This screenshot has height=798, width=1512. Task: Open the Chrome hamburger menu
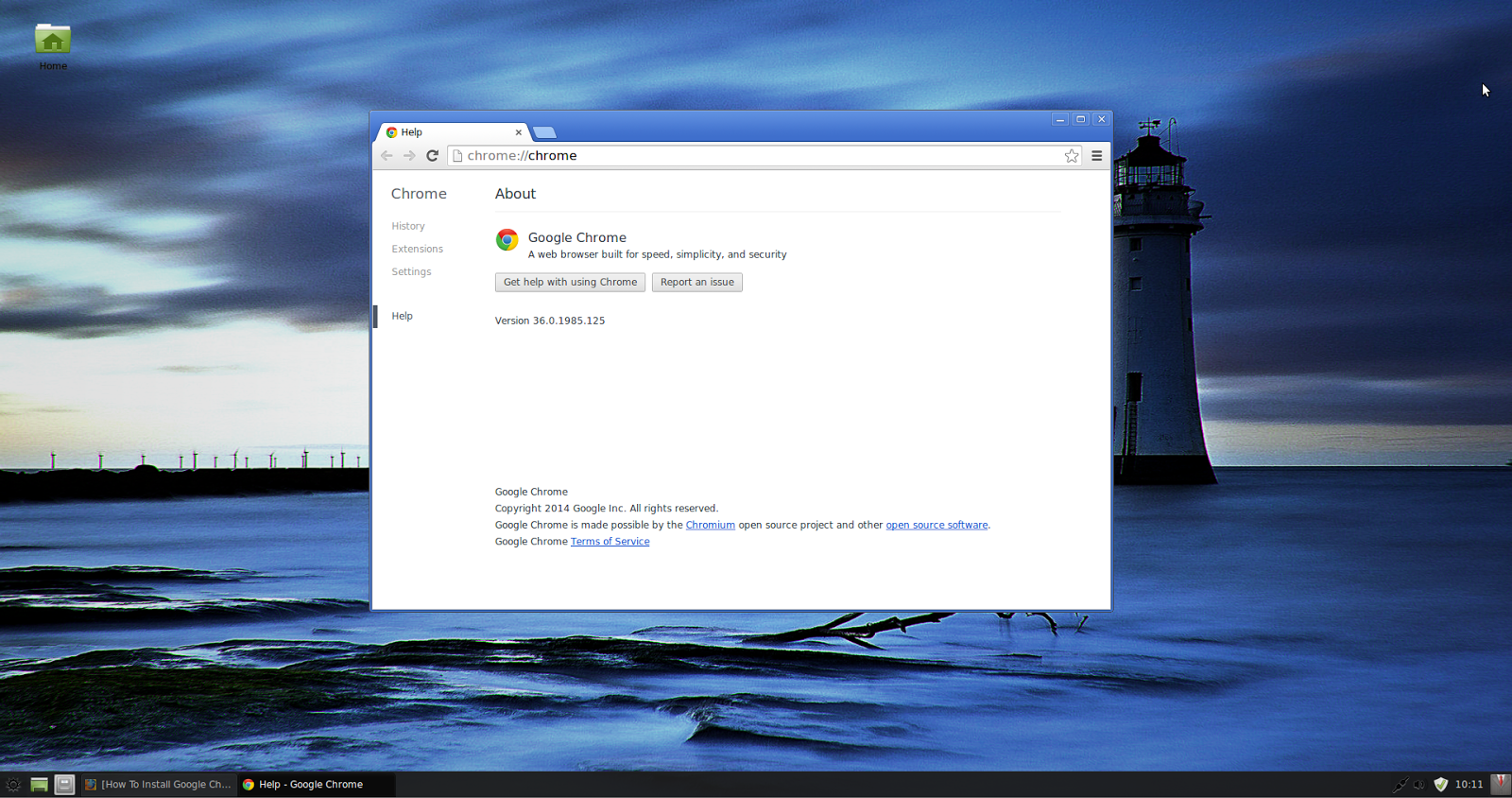tap(1097, 156)
